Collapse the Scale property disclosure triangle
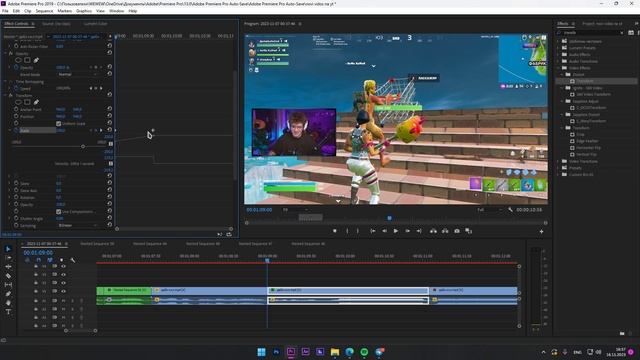The width and height of the screenshot is (640, 360). 10,131
